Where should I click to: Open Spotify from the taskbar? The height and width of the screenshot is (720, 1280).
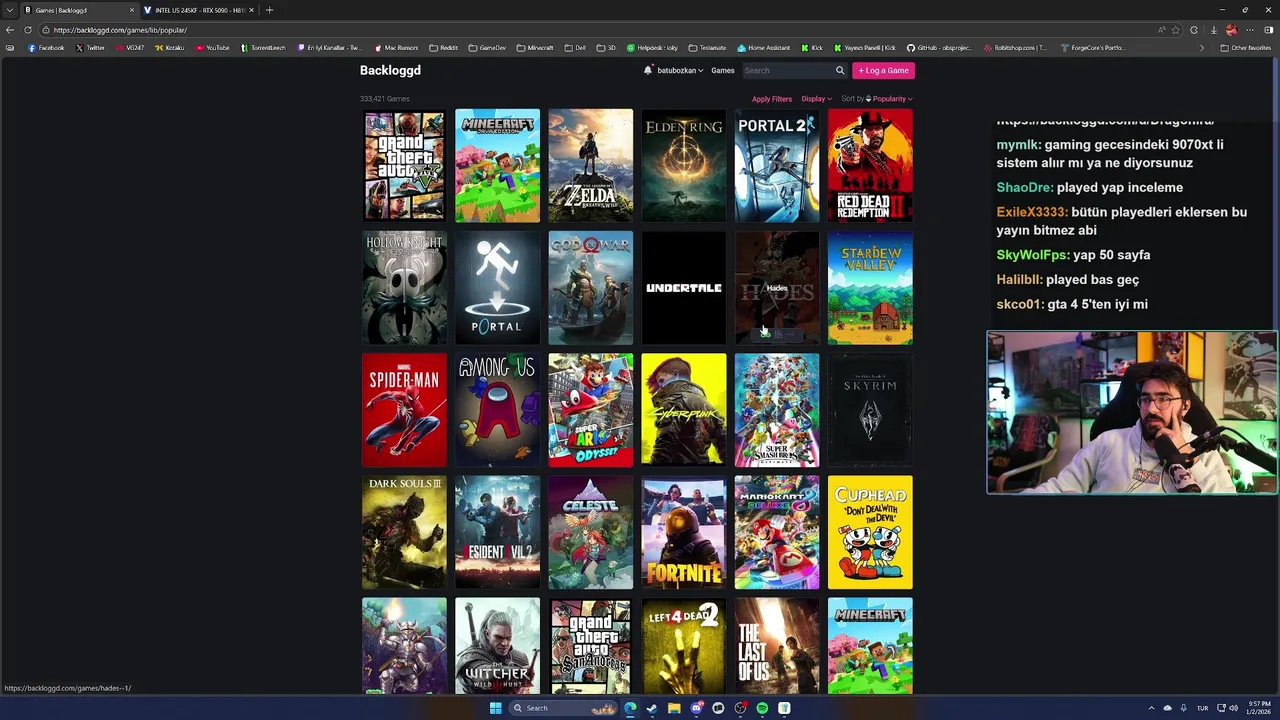(762, 708)
